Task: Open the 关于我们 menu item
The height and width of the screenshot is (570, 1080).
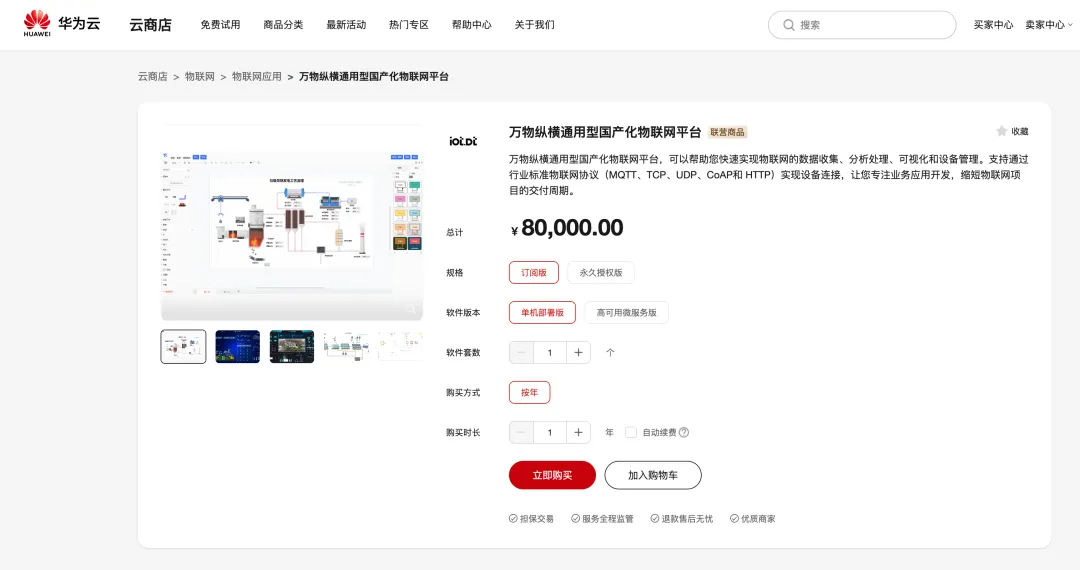Action: point(534,25)
